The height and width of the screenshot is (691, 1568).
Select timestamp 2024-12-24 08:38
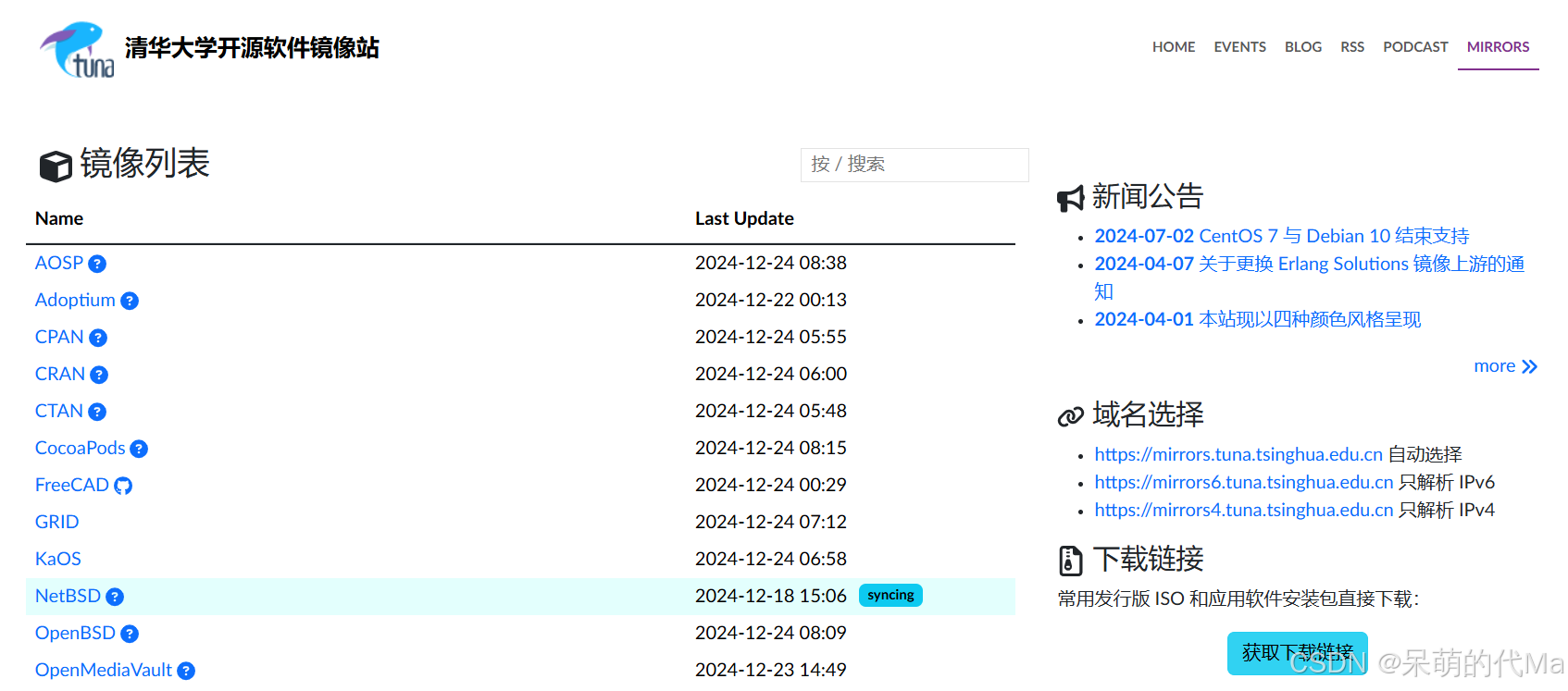(x=771, y=263)
